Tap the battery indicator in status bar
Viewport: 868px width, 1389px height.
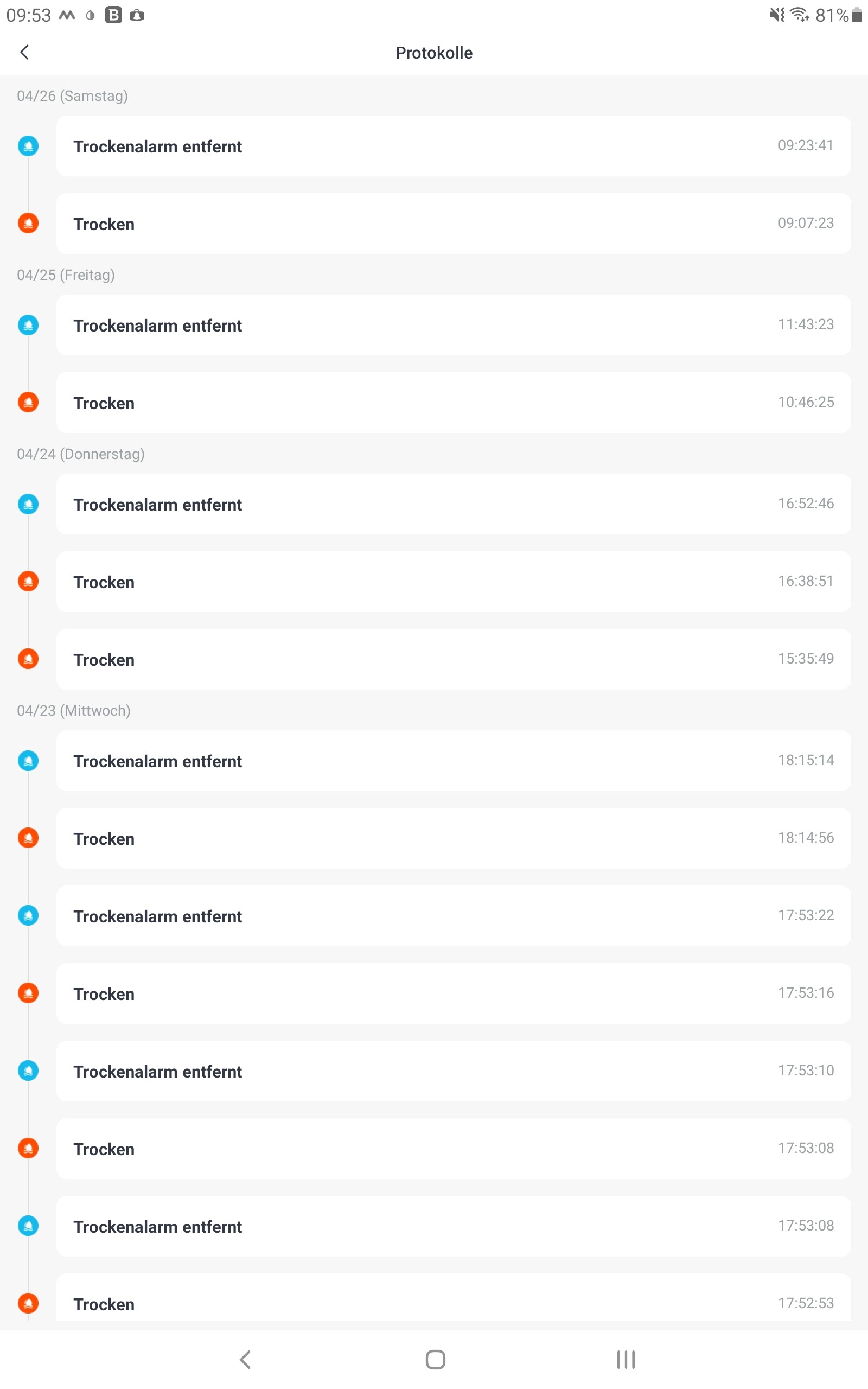[857, 16]
